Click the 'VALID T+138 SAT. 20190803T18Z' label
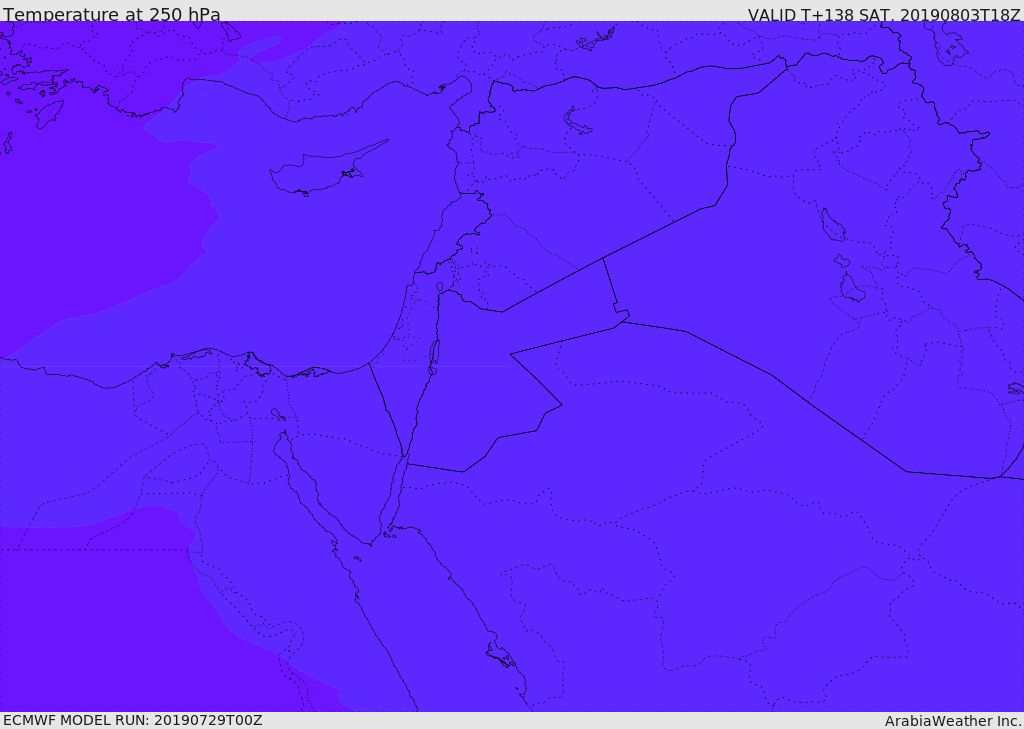 click(884, 14)
